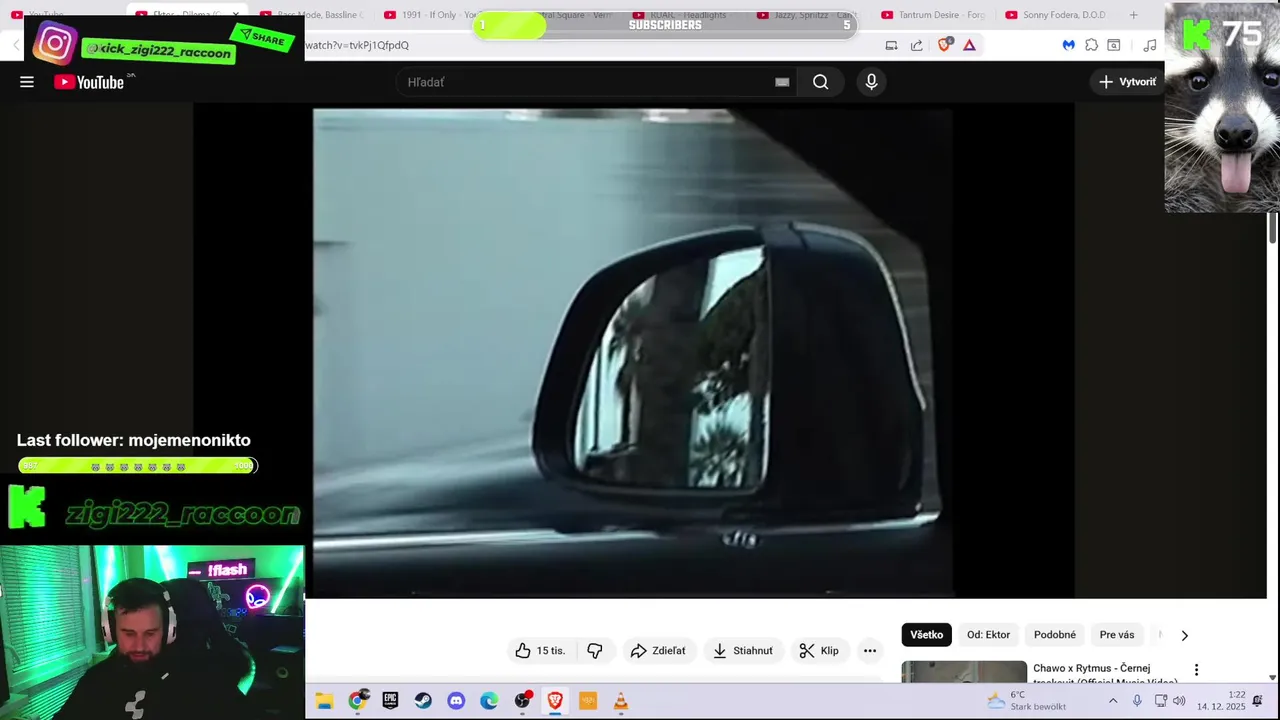Download the video with Stiahnuť
The image size is (1280, 720).
742,651
